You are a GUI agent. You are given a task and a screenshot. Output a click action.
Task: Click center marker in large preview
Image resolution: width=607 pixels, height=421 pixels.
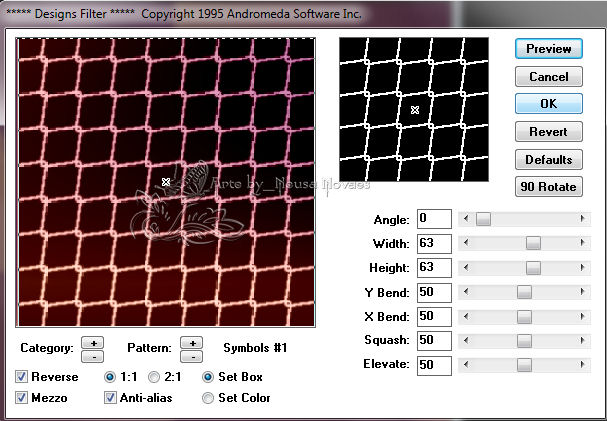coord(166,182)
